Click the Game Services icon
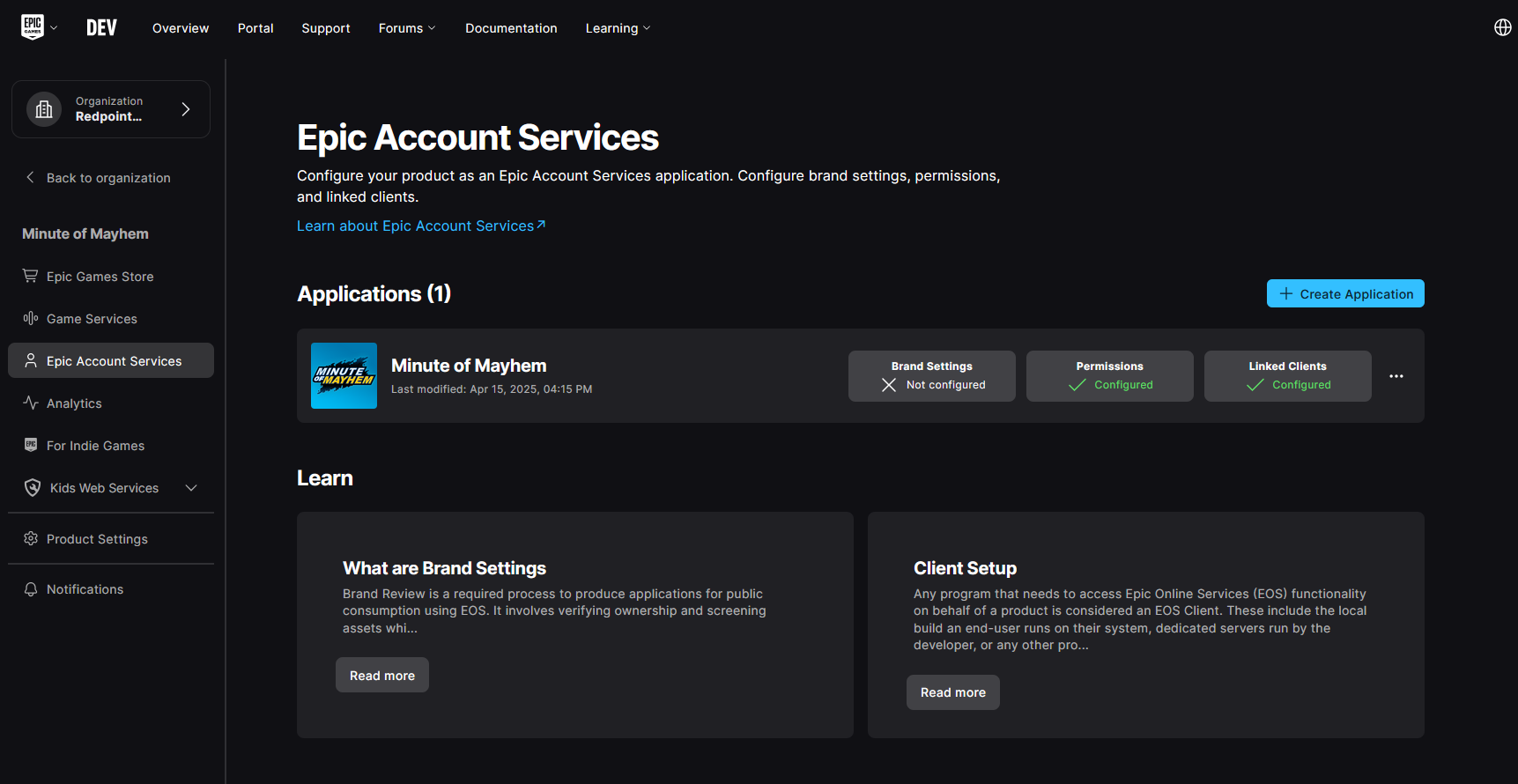Screen dimensions: 1518x784 pos(31,318)
